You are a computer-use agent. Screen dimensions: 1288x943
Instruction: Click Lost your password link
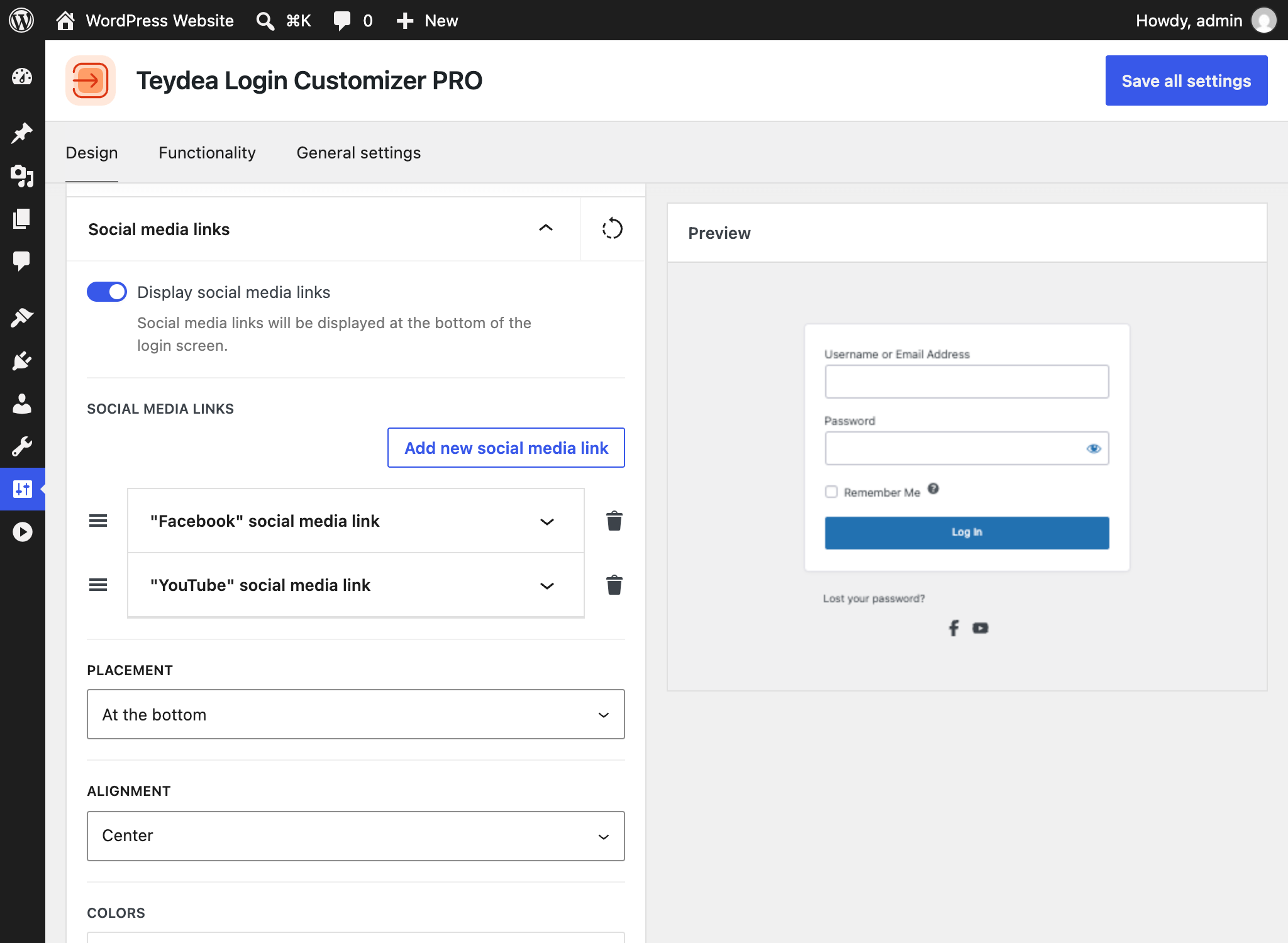(x=874, y=598)
